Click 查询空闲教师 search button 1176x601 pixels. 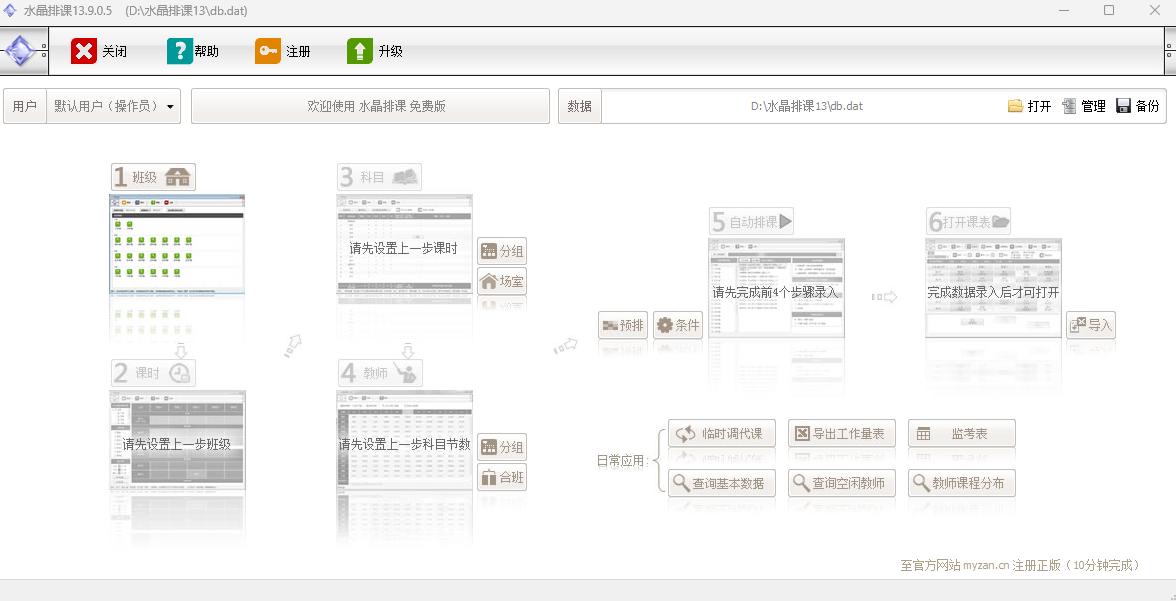coord(842,483)
